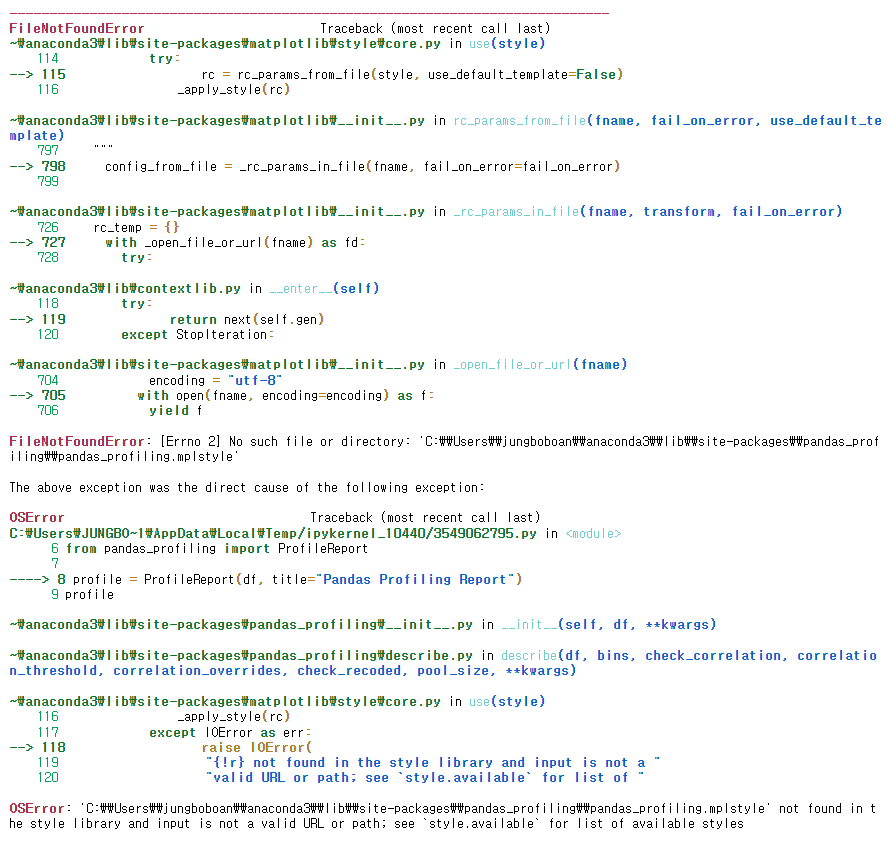Viewport: 887px width, 844px height.
Task: Click 'except IOError as err:' on line 117
Action: (230, 733)
